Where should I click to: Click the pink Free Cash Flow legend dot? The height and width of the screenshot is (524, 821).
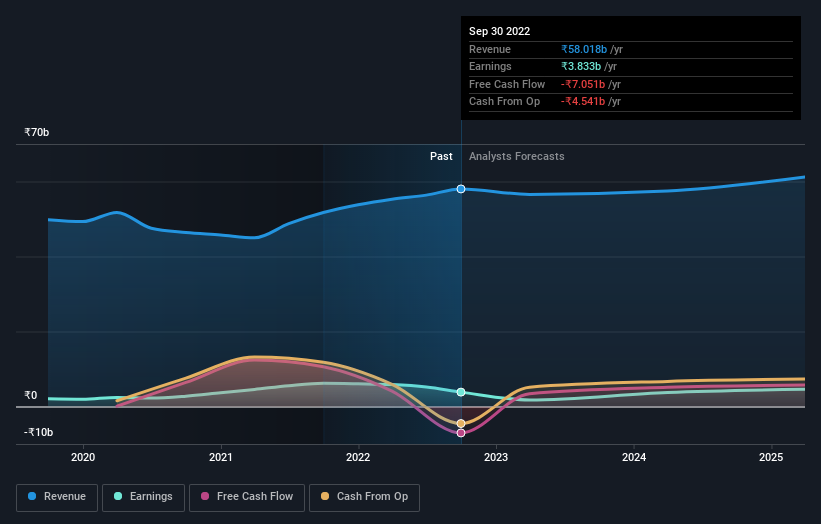(x=205, y=496)
